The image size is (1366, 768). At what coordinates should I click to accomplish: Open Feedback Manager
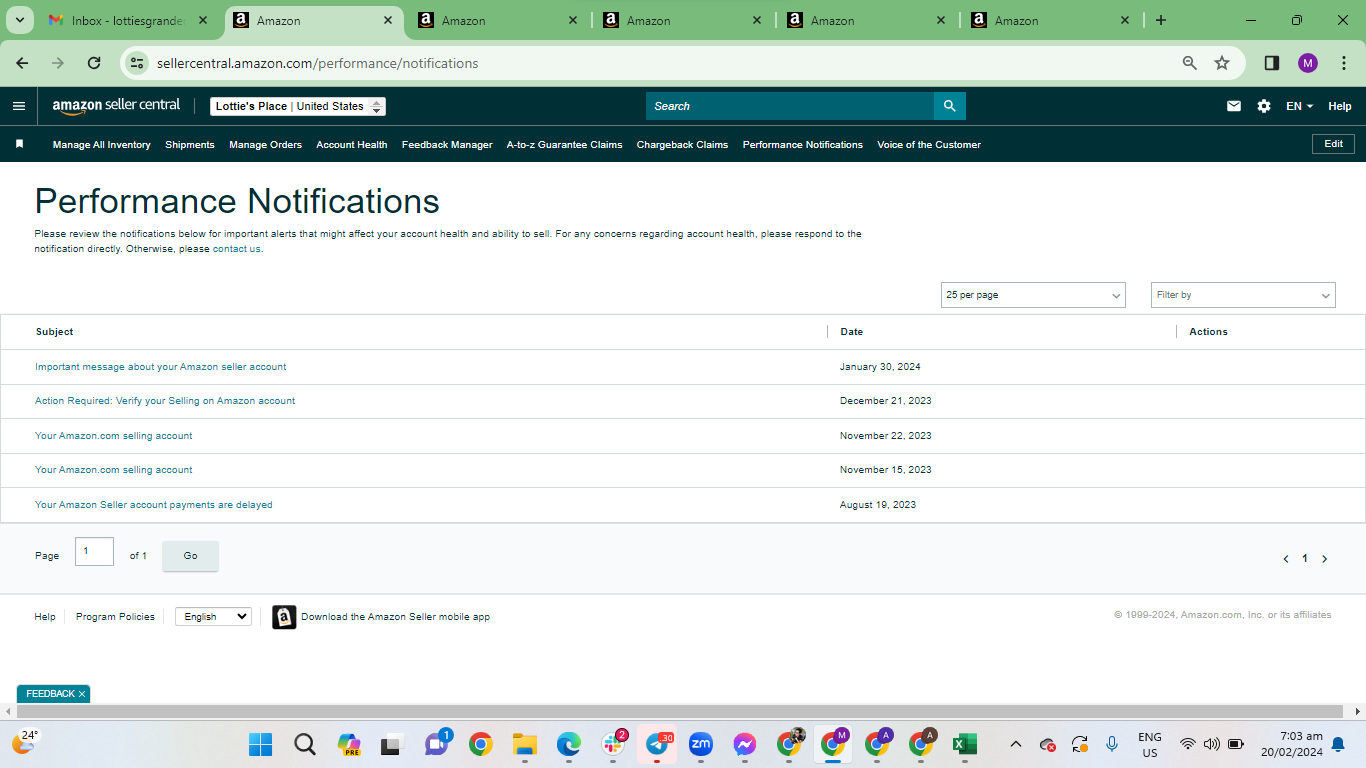point(447,144)
